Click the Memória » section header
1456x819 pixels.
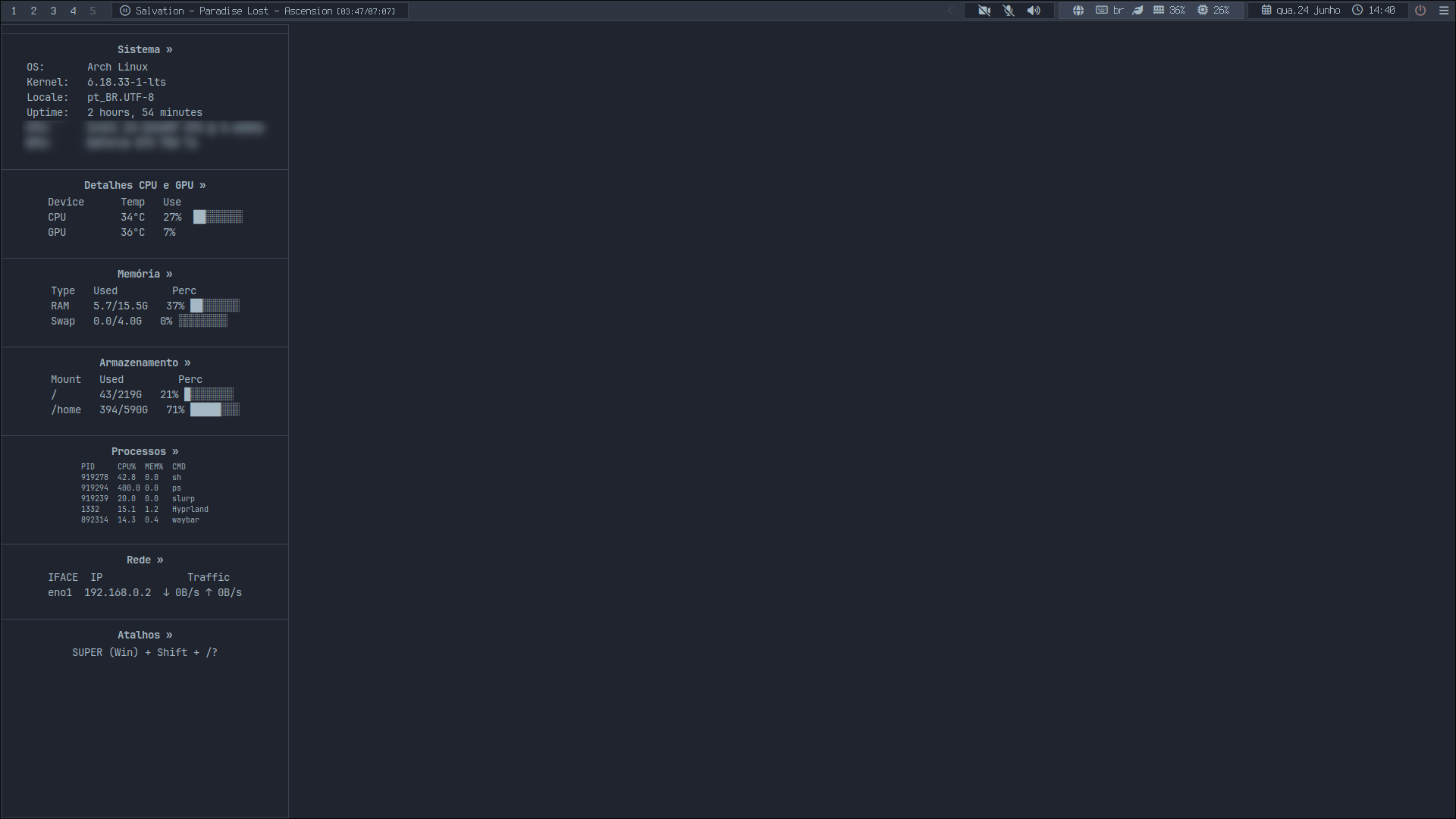145,274
